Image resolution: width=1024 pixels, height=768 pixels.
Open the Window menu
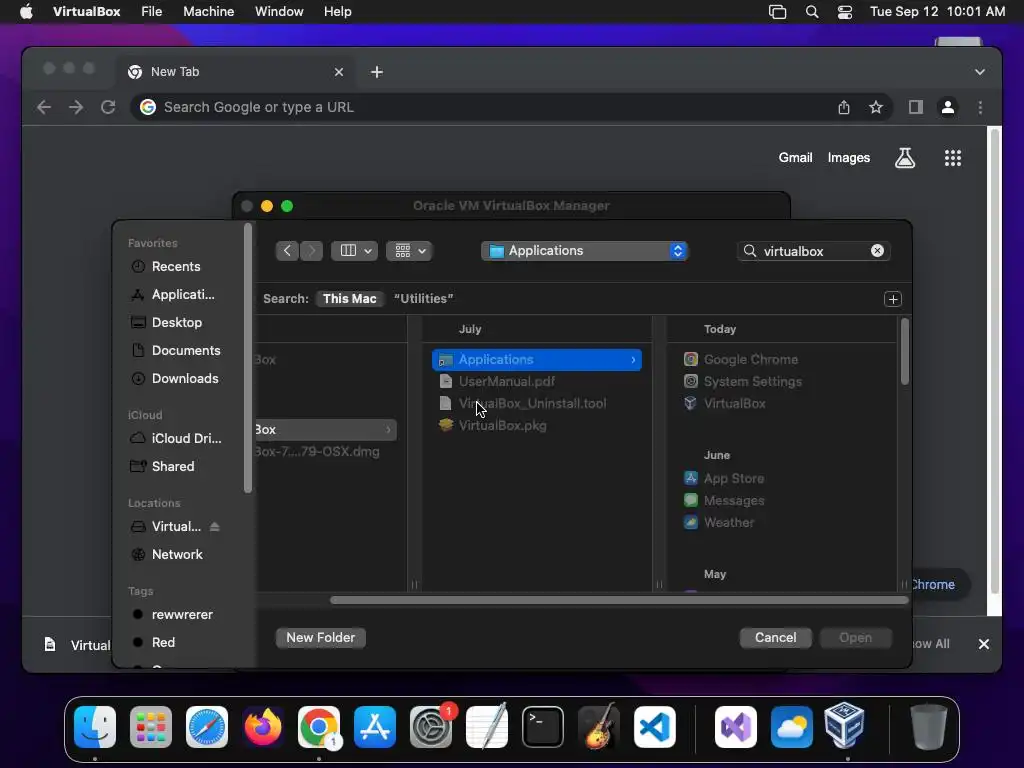click(x=279, y=12)
